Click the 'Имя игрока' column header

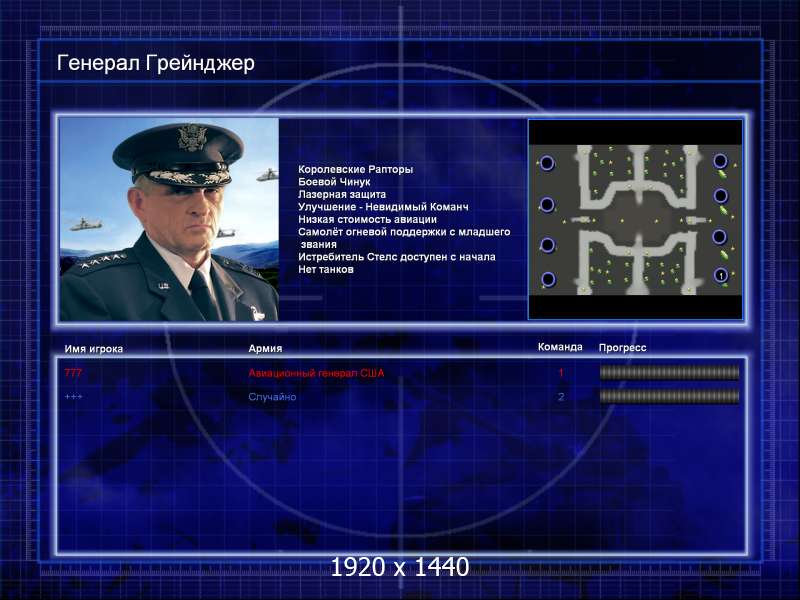(93, 349)
